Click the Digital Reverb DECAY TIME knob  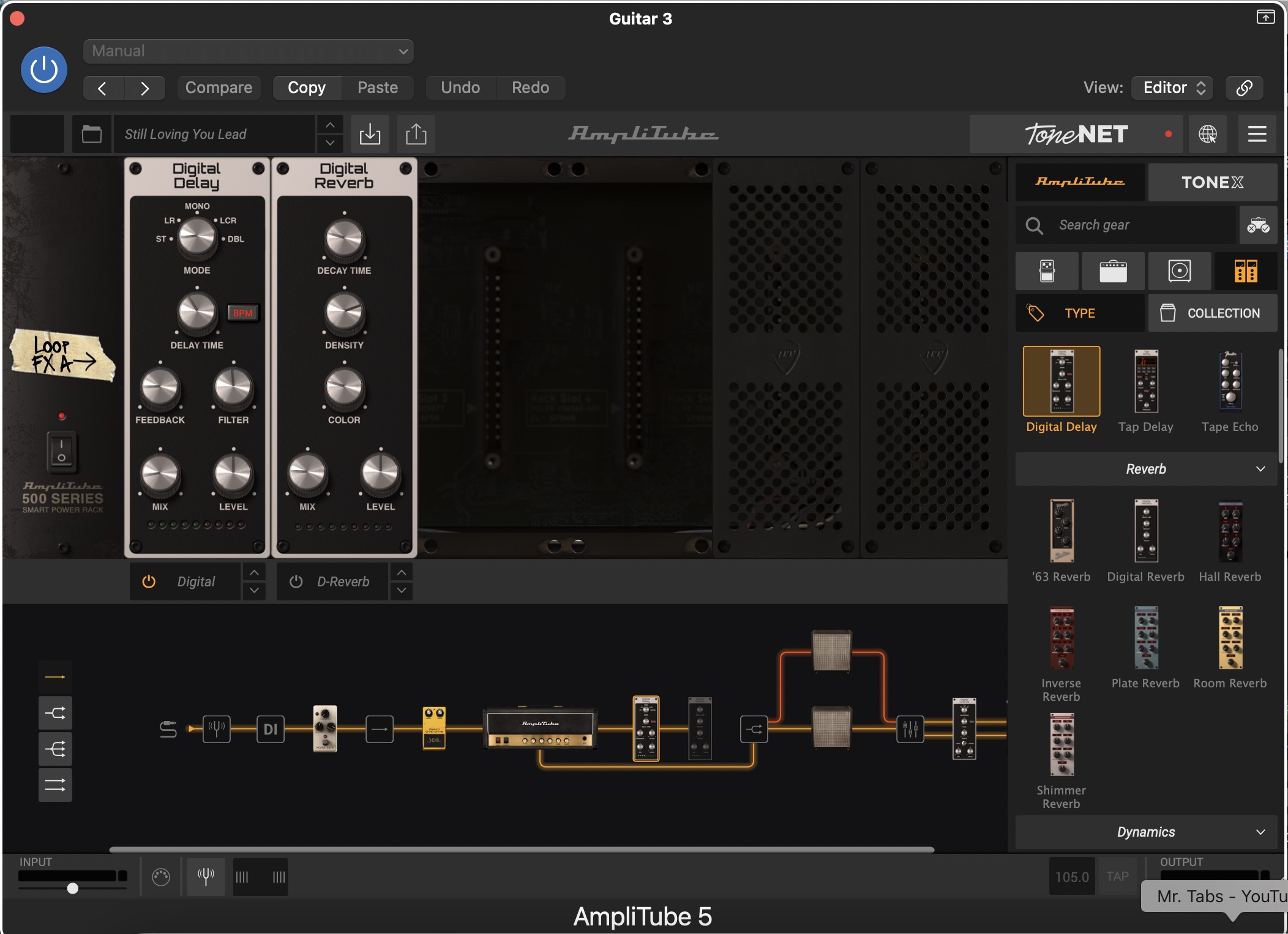[x=344, y=239]
